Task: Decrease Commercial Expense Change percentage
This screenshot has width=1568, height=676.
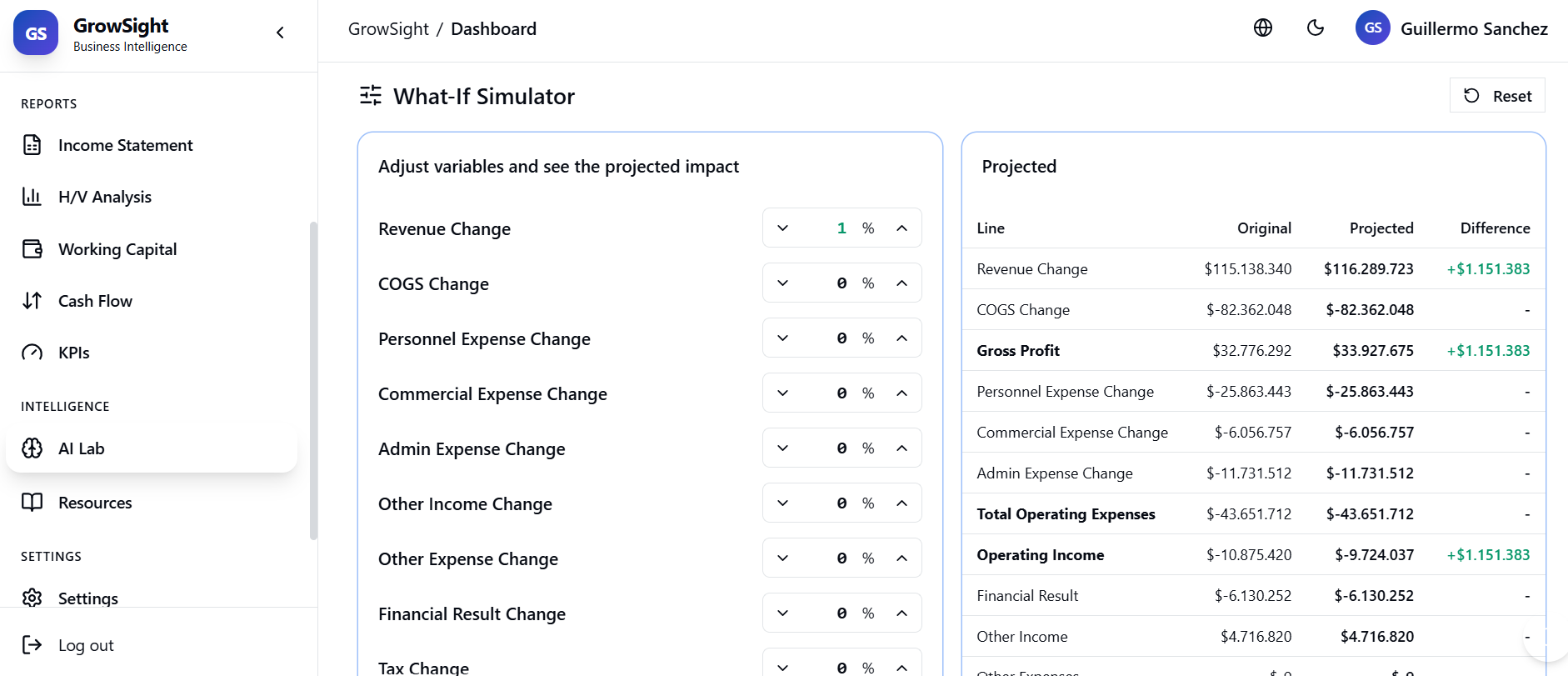Action: coord(782,393)
